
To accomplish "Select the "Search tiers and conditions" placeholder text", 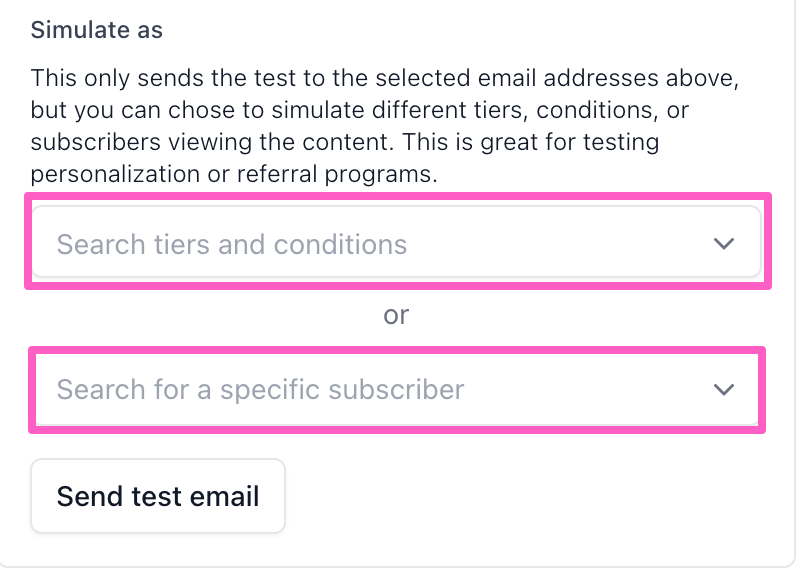I will point(232,244).
